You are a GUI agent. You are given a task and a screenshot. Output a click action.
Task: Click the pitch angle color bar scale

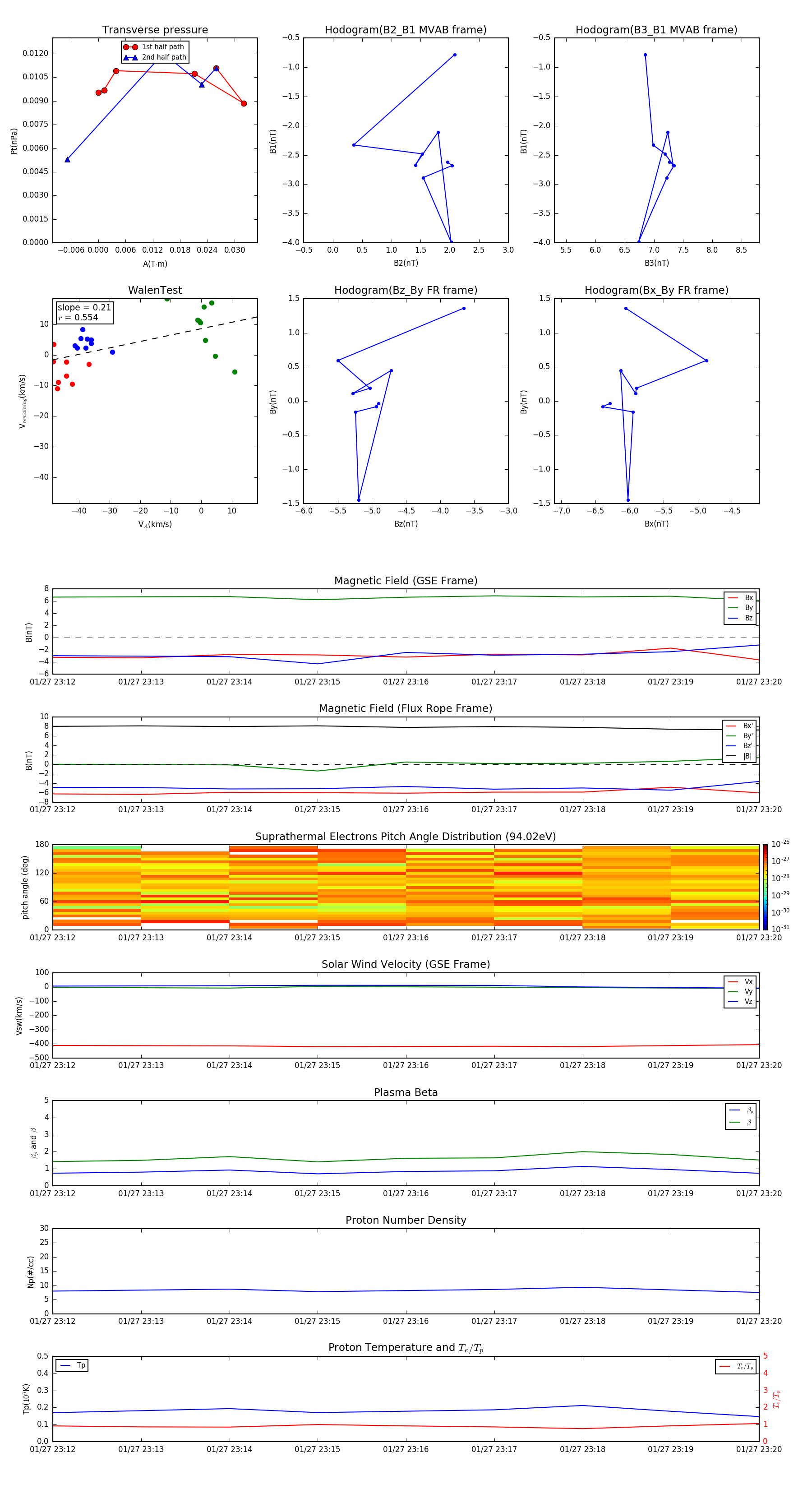(x=765, y=887)
